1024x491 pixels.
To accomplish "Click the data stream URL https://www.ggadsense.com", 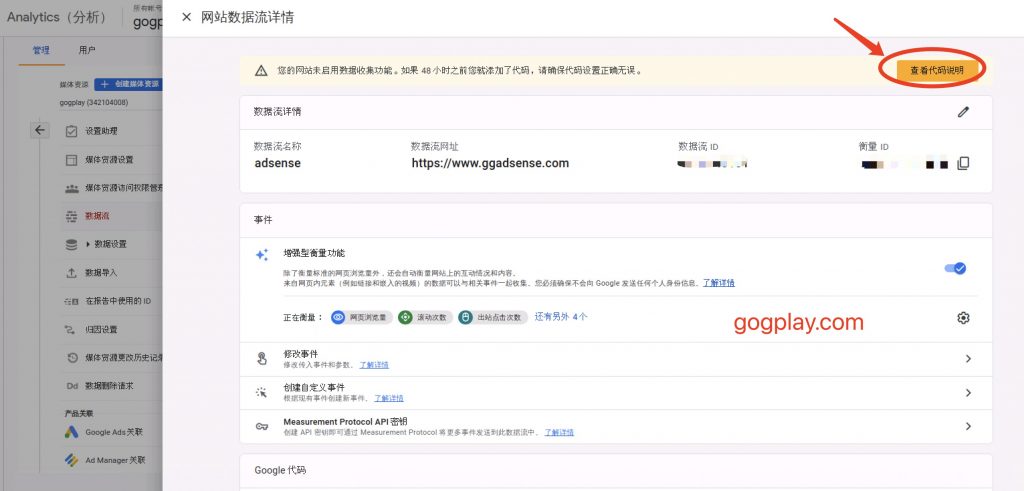I will pyautogui.click(x=490, y=163).
